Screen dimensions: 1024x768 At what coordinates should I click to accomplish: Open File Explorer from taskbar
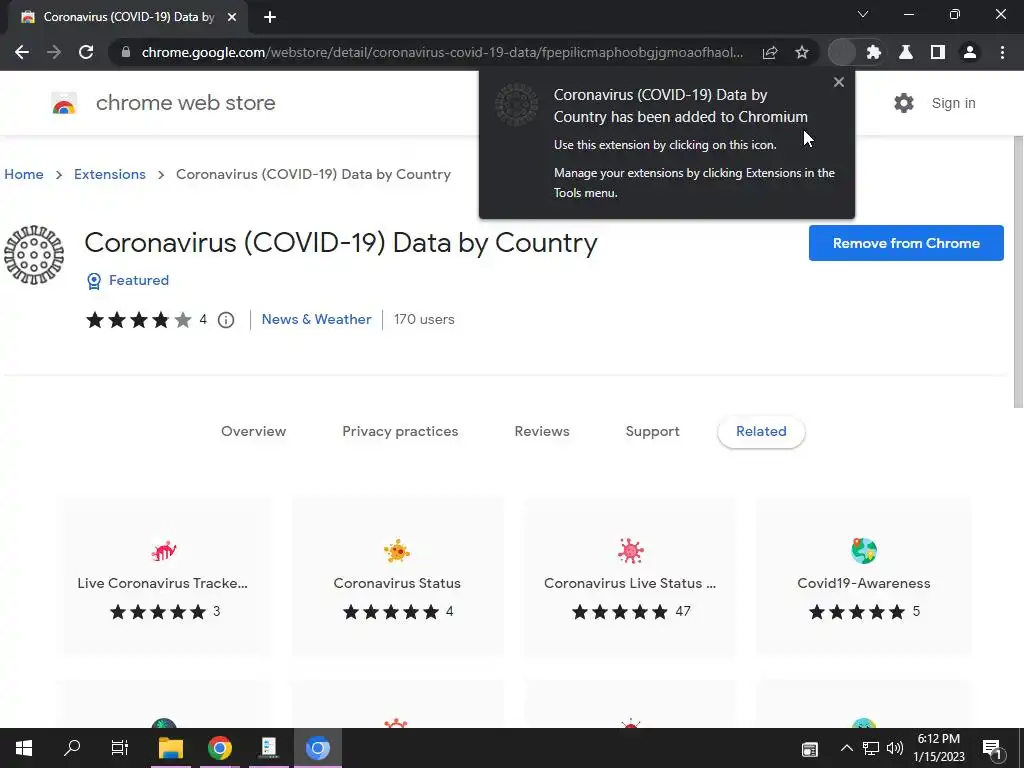171,748
